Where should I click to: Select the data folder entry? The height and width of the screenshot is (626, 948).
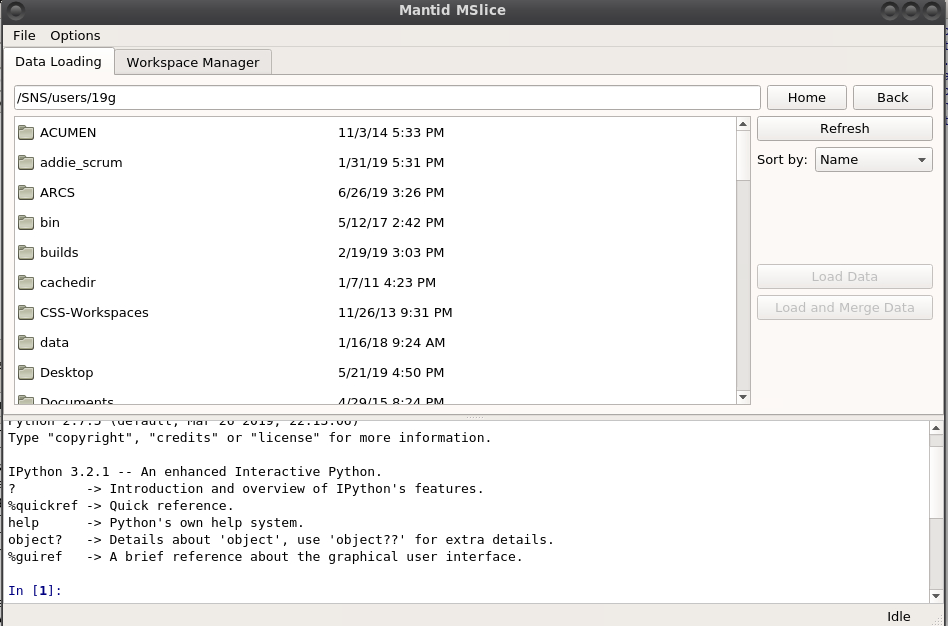point(54,342)
